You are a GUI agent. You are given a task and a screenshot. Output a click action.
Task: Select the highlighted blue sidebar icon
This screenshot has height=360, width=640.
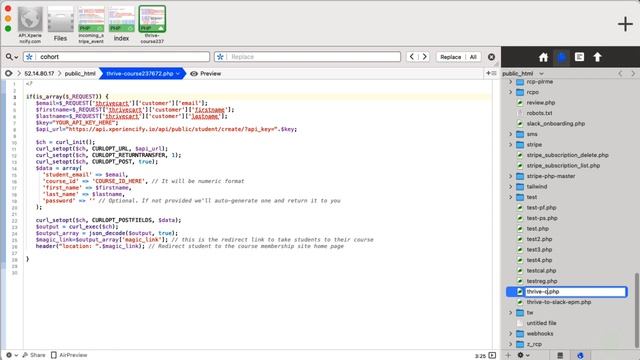[562, 57]
